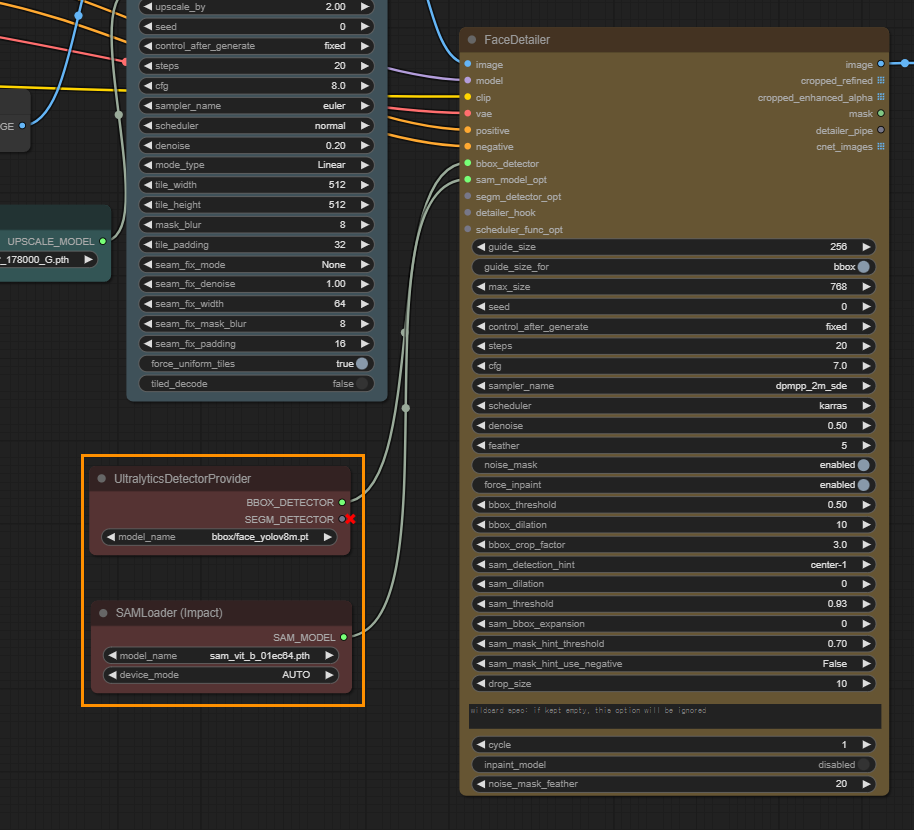Increase sam_dilation with right arrow
This screenshot has width=914, height=830.
point(866,584)
